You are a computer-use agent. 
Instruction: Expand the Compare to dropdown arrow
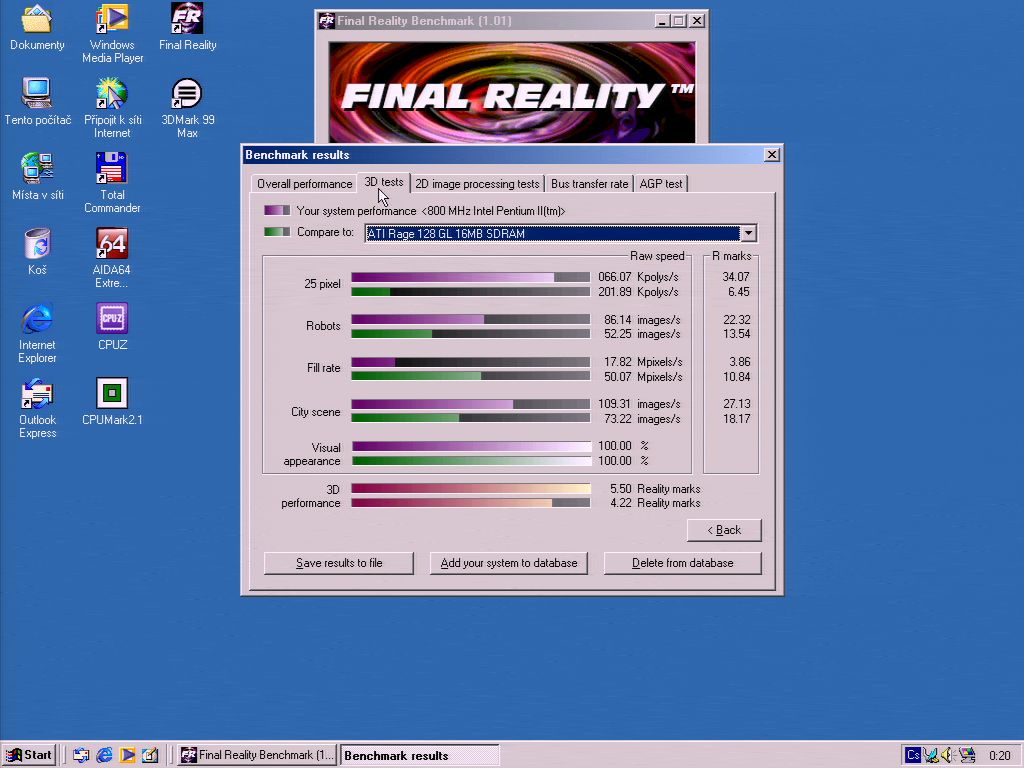pyautogui.click(x=748, y=233)
